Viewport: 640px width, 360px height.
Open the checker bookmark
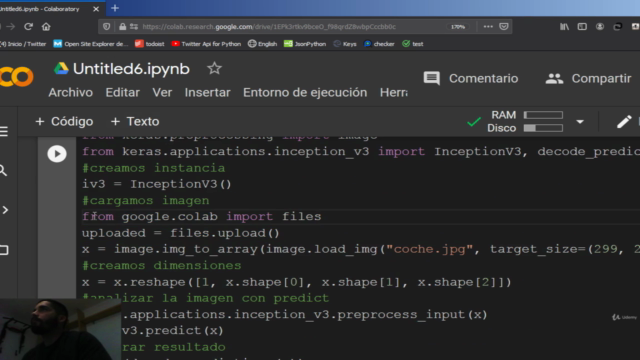coord(379,44)
